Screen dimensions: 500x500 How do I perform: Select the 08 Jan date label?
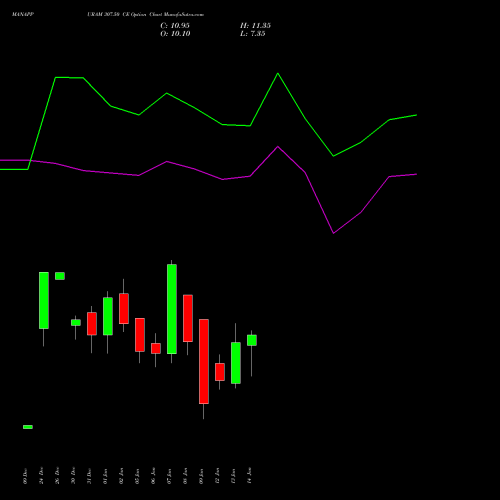186,476
